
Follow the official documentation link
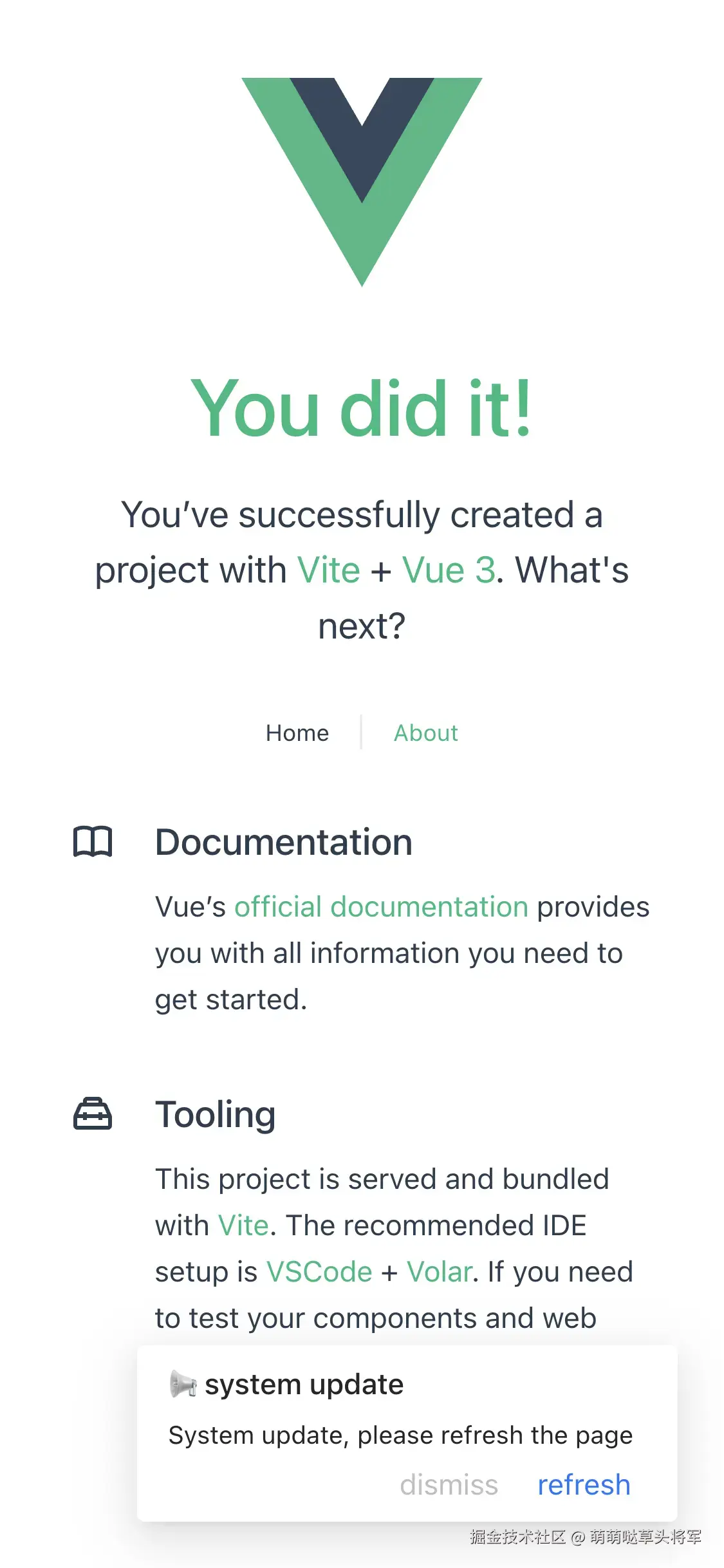381,907
